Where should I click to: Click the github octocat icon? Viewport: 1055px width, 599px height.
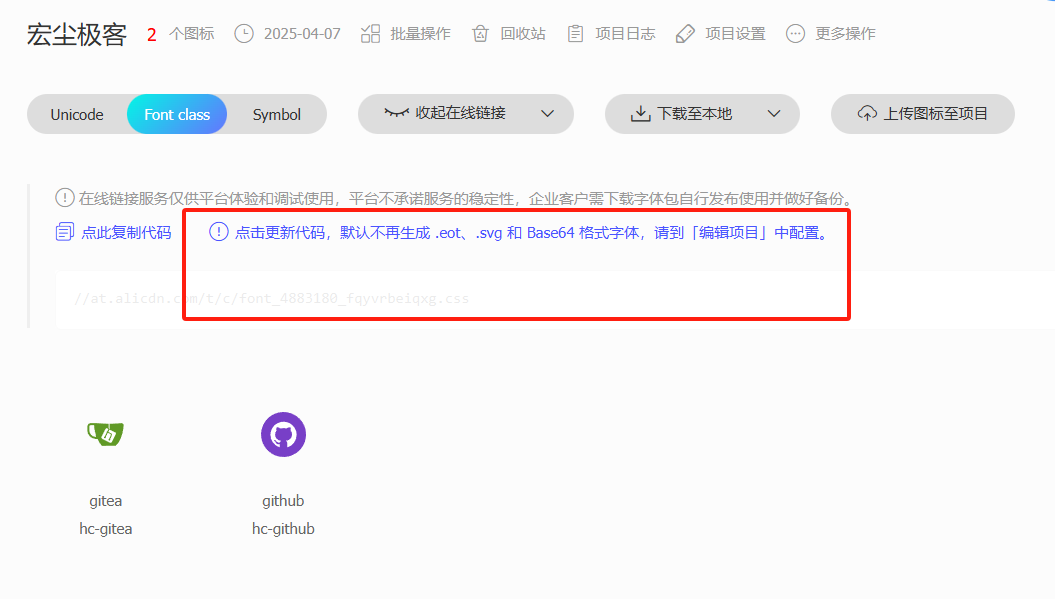point(283,435)
